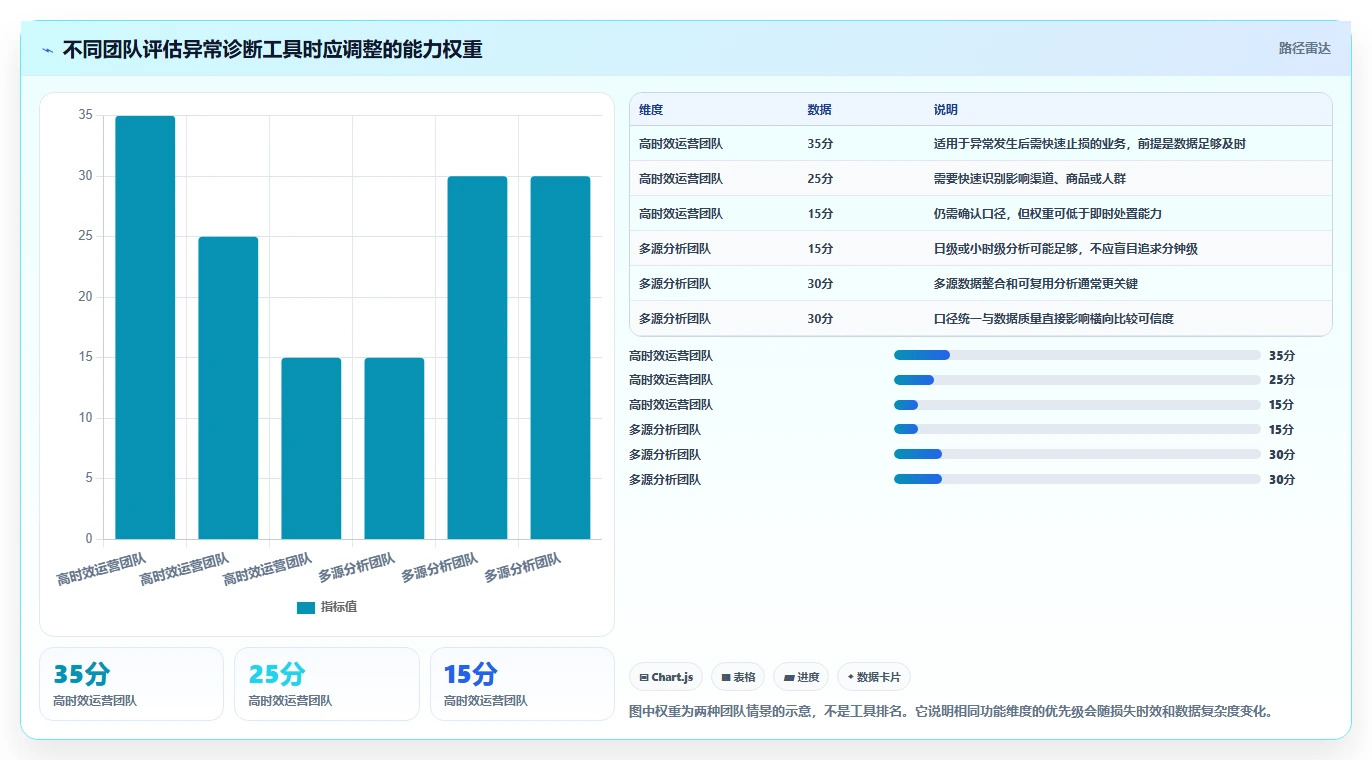Screen dimensions: 1372x760
Task: Select the 进度 chip
Action: point(801,677)
